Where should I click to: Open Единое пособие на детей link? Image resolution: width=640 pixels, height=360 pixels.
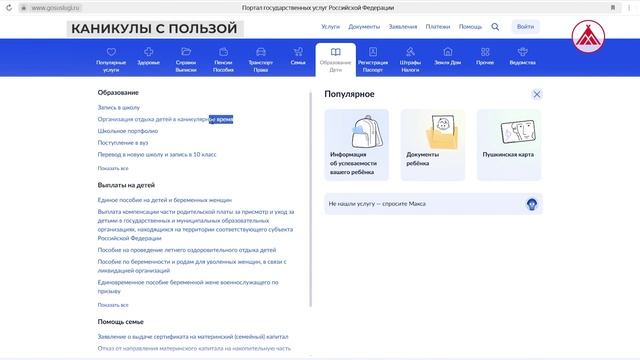coord(164,200)
